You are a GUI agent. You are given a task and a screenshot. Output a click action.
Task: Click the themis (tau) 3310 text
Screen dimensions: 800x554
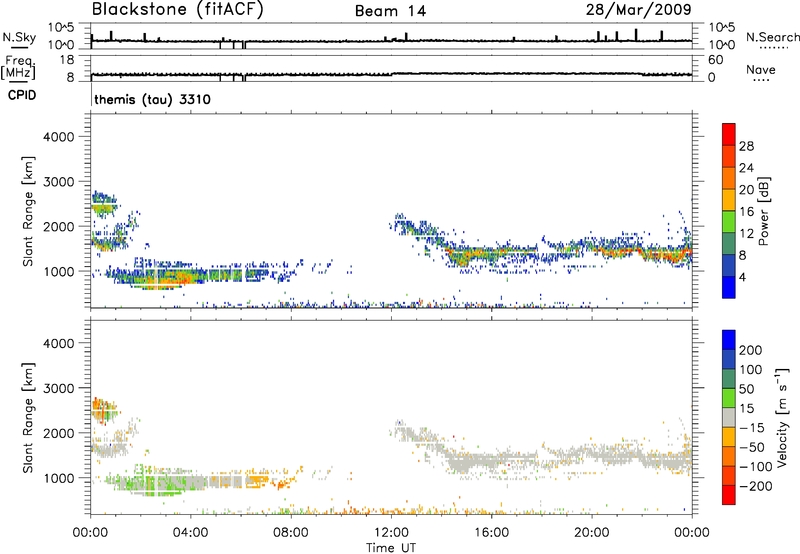[x=153, y=99]
